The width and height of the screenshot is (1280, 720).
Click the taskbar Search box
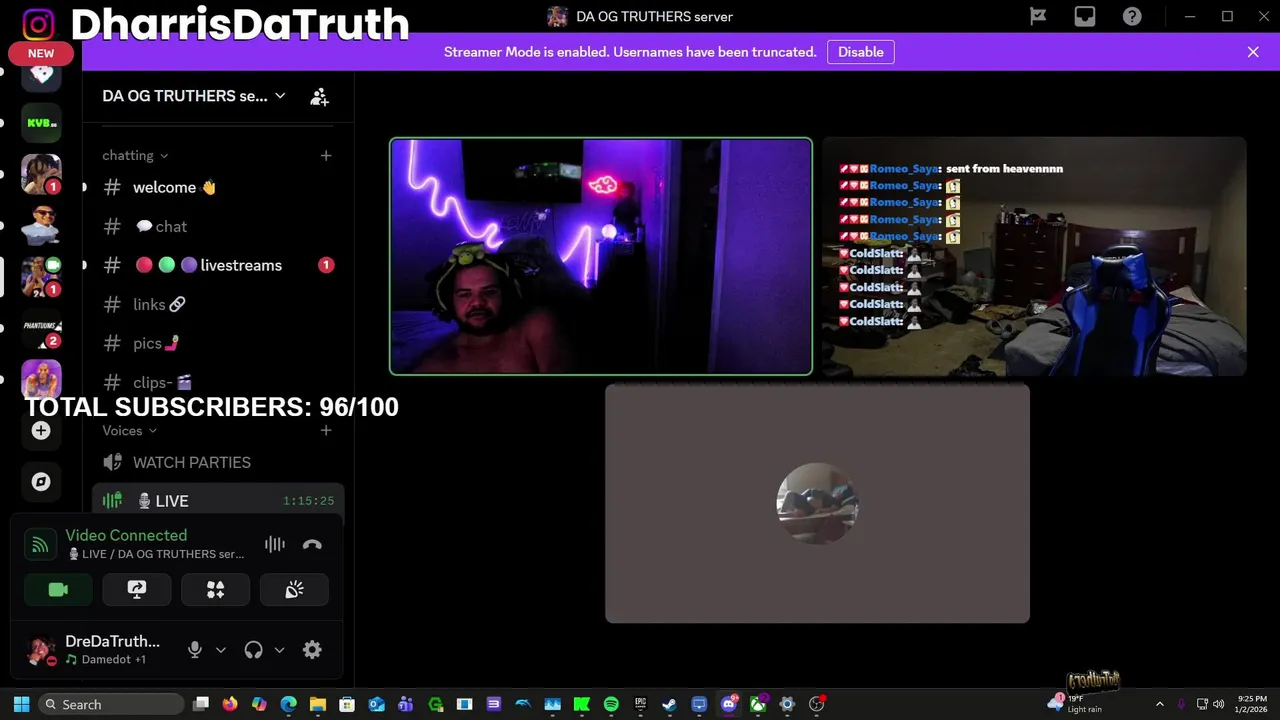pos(111,704)
